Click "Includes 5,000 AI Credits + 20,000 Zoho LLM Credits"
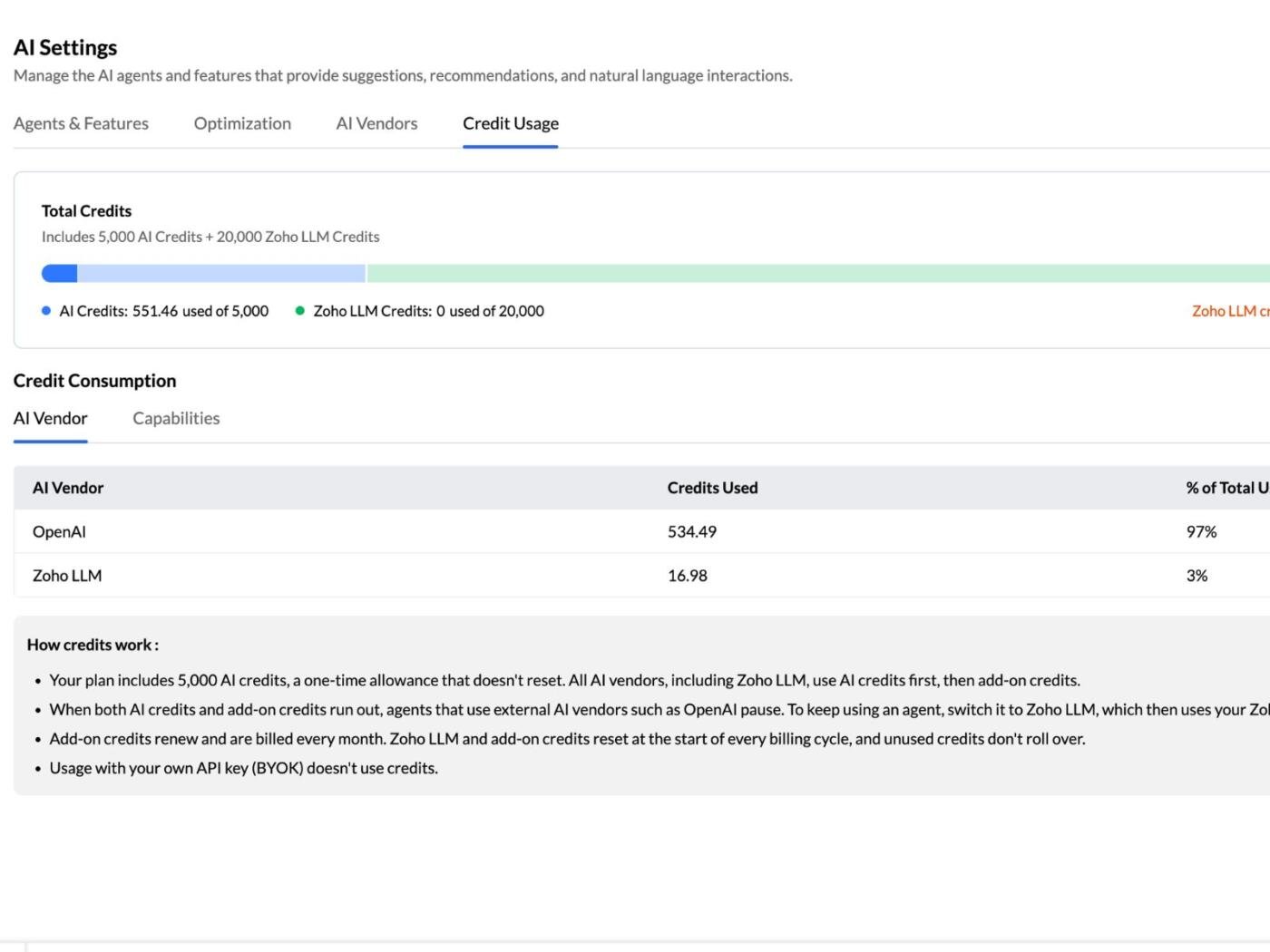This screenshot has height=952, width=1270. (x=210, y=237)
